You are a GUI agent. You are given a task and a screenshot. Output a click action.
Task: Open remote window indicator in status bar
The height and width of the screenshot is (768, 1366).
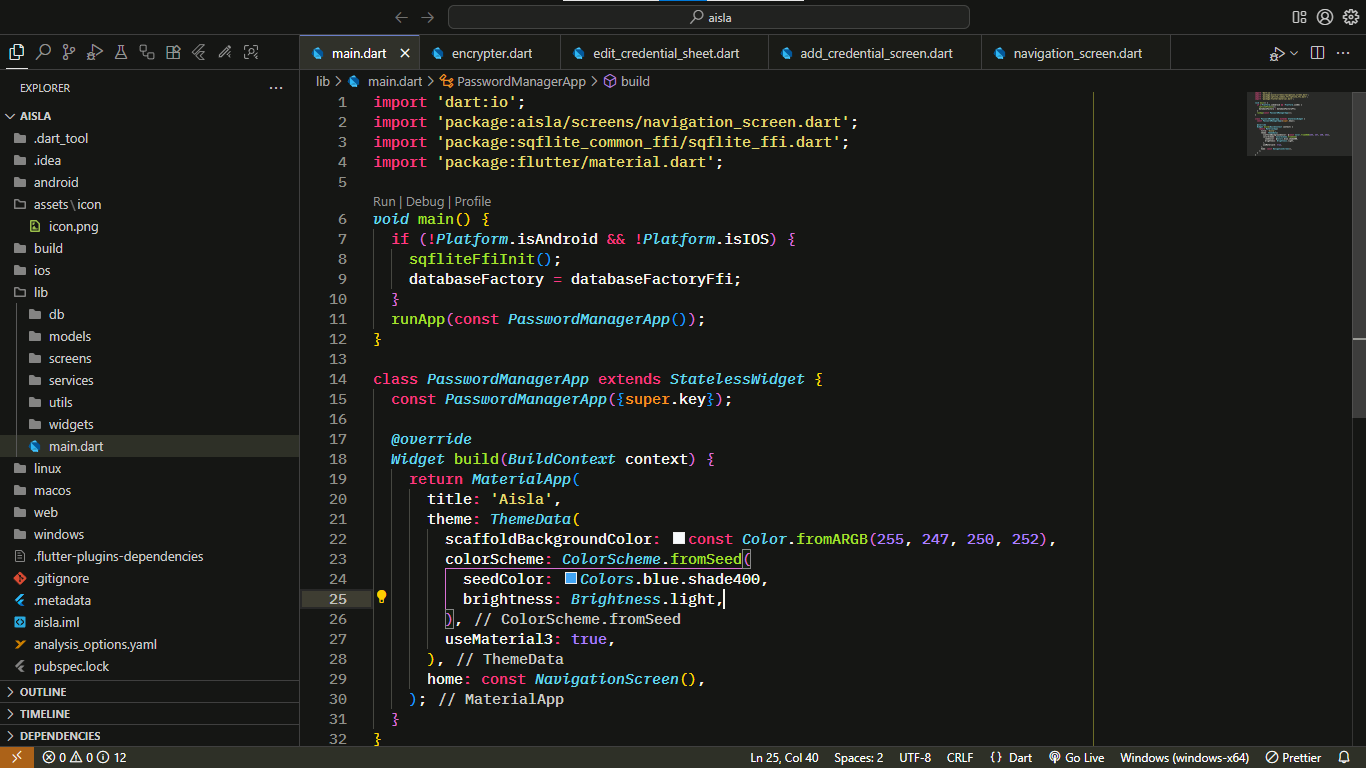(x=16, y=757)
